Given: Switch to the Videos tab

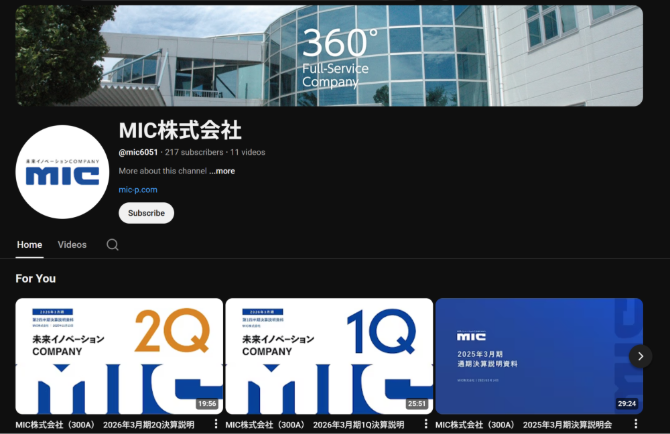Looking at the screenshot, I should coord(72,245).
